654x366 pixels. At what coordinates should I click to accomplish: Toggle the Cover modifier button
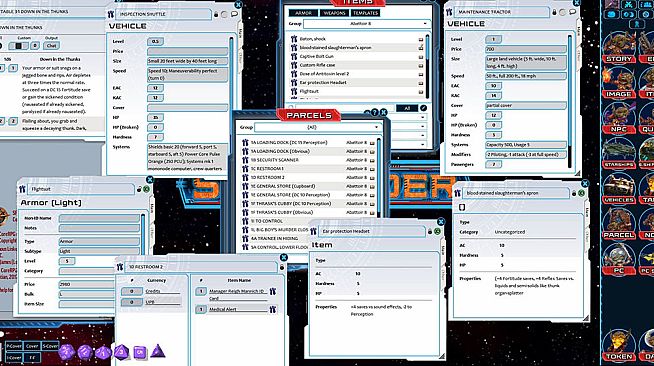point(32,346)
